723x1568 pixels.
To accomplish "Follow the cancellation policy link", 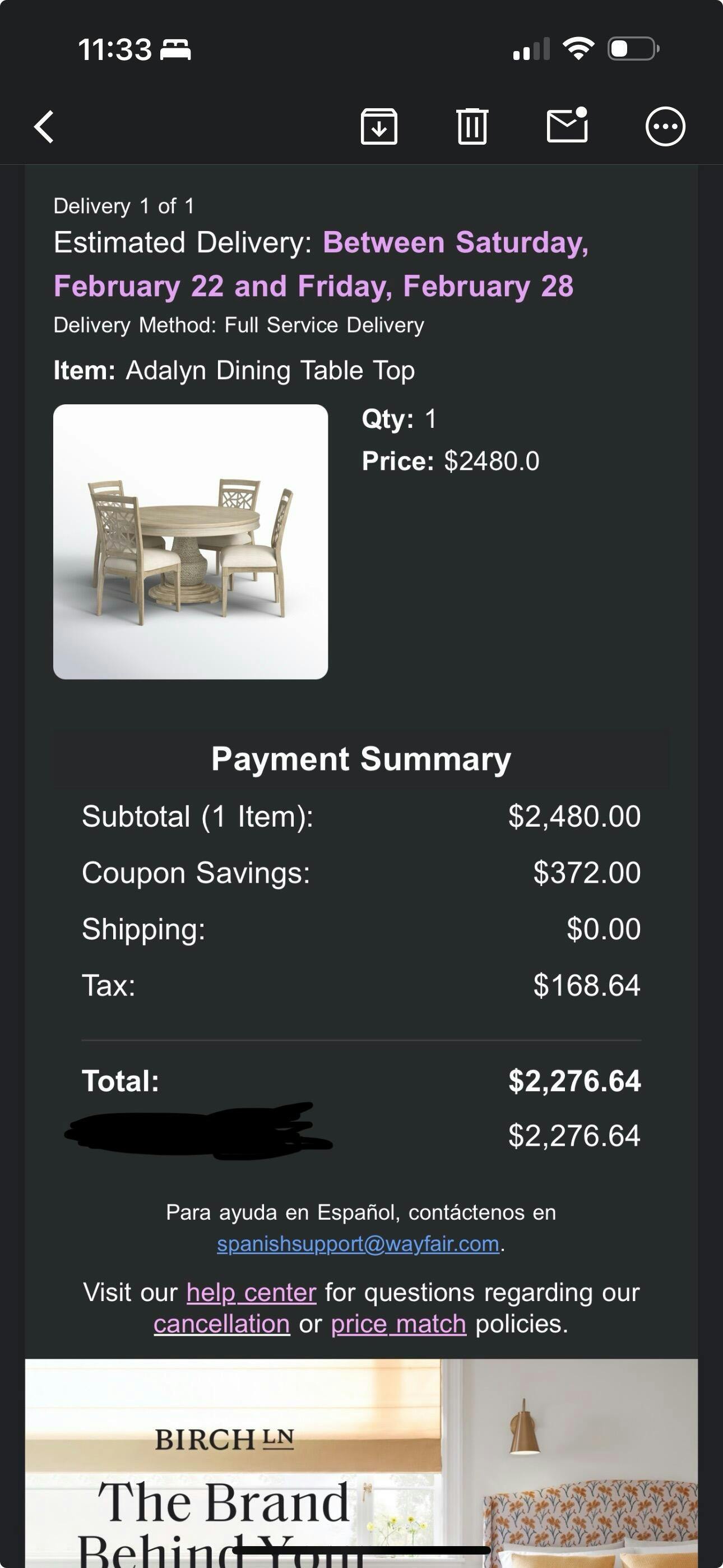I will coord(221,1324).
